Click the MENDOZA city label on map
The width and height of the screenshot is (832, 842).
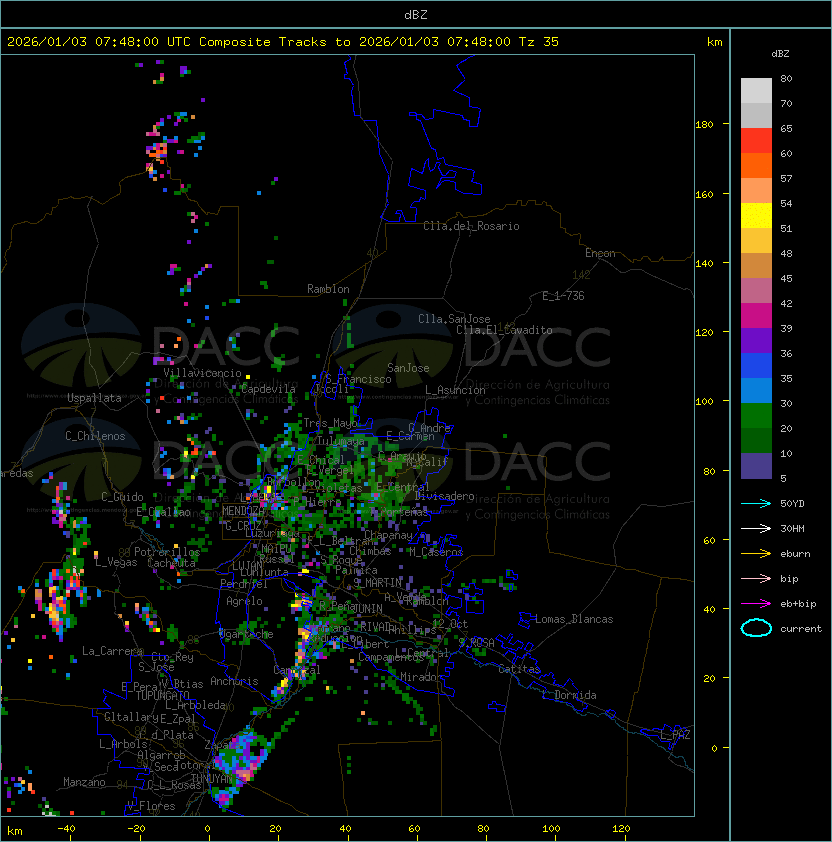(x=243, y=510)
